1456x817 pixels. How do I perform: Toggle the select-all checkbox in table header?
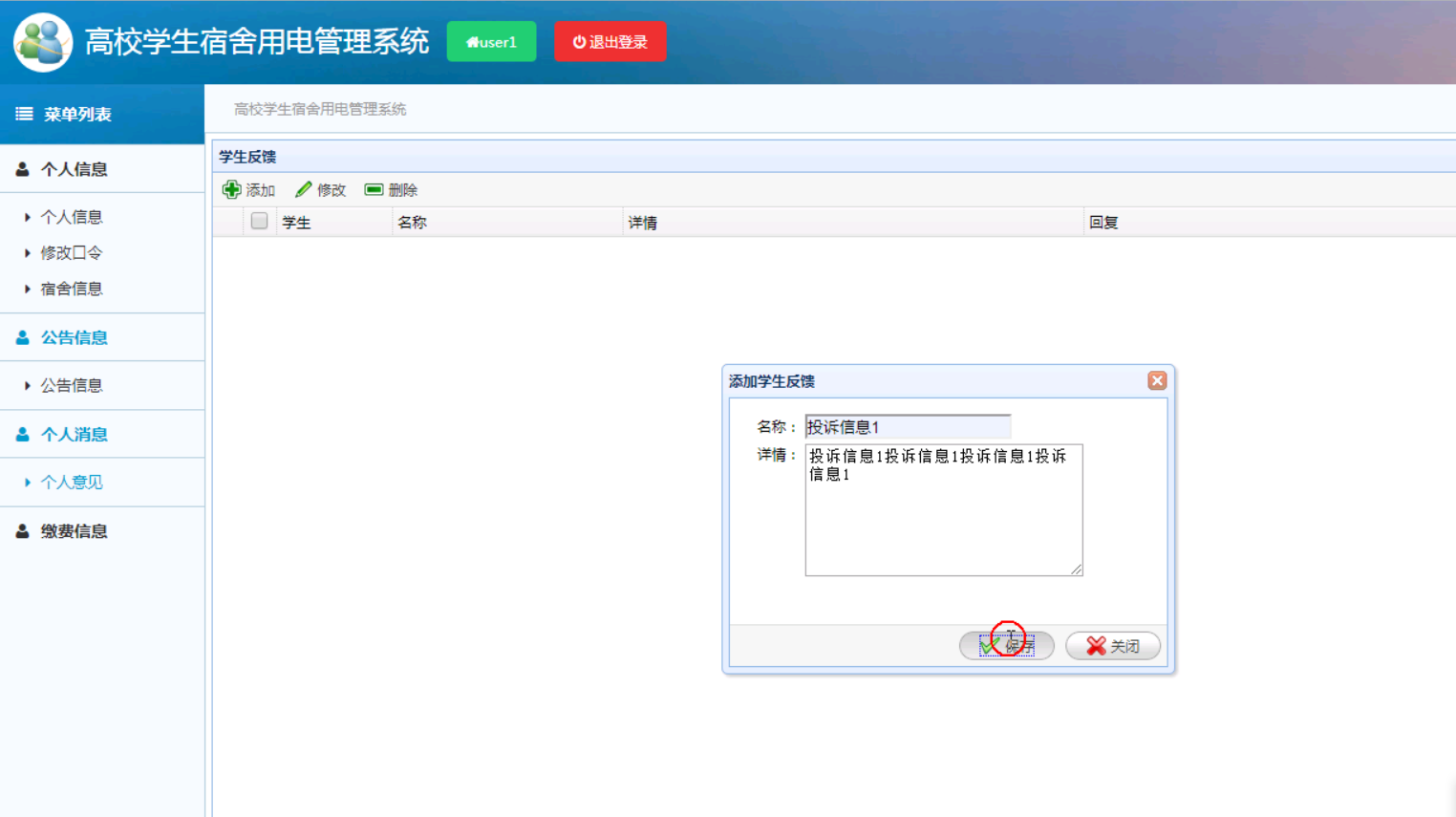[259, 222]
